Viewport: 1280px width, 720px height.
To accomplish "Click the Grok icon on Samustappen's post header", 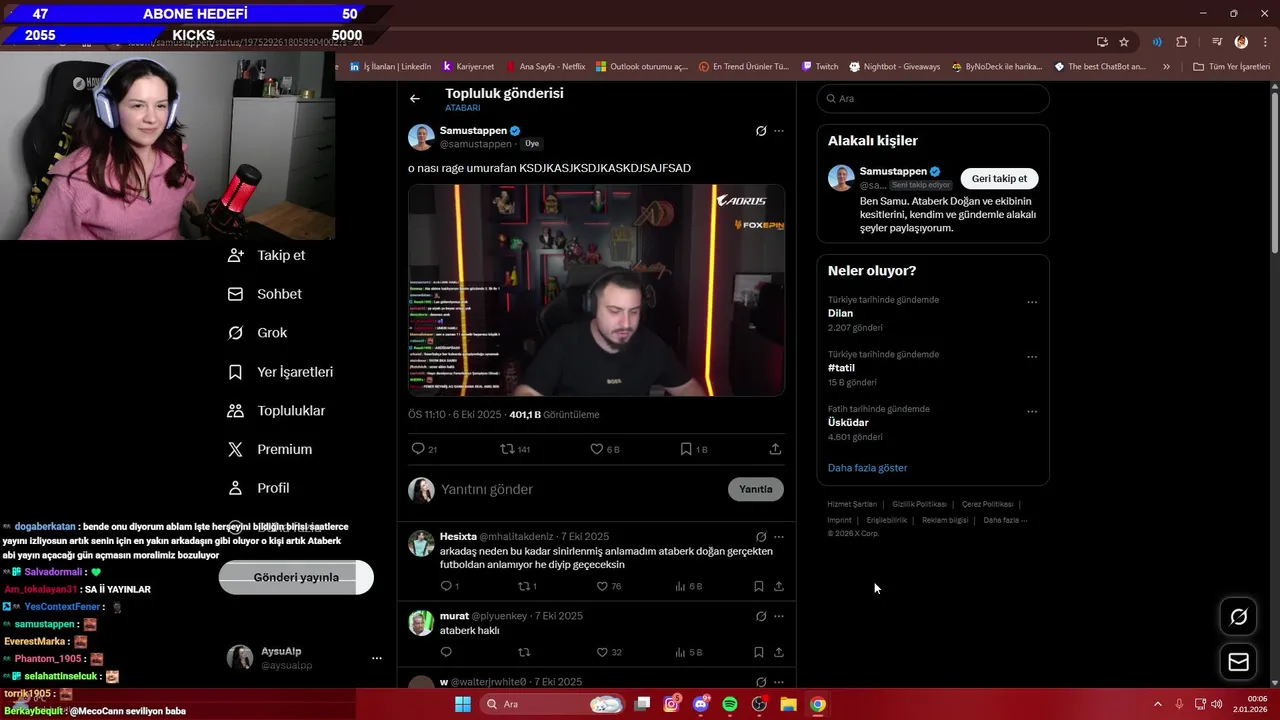I will click(761, 131).
